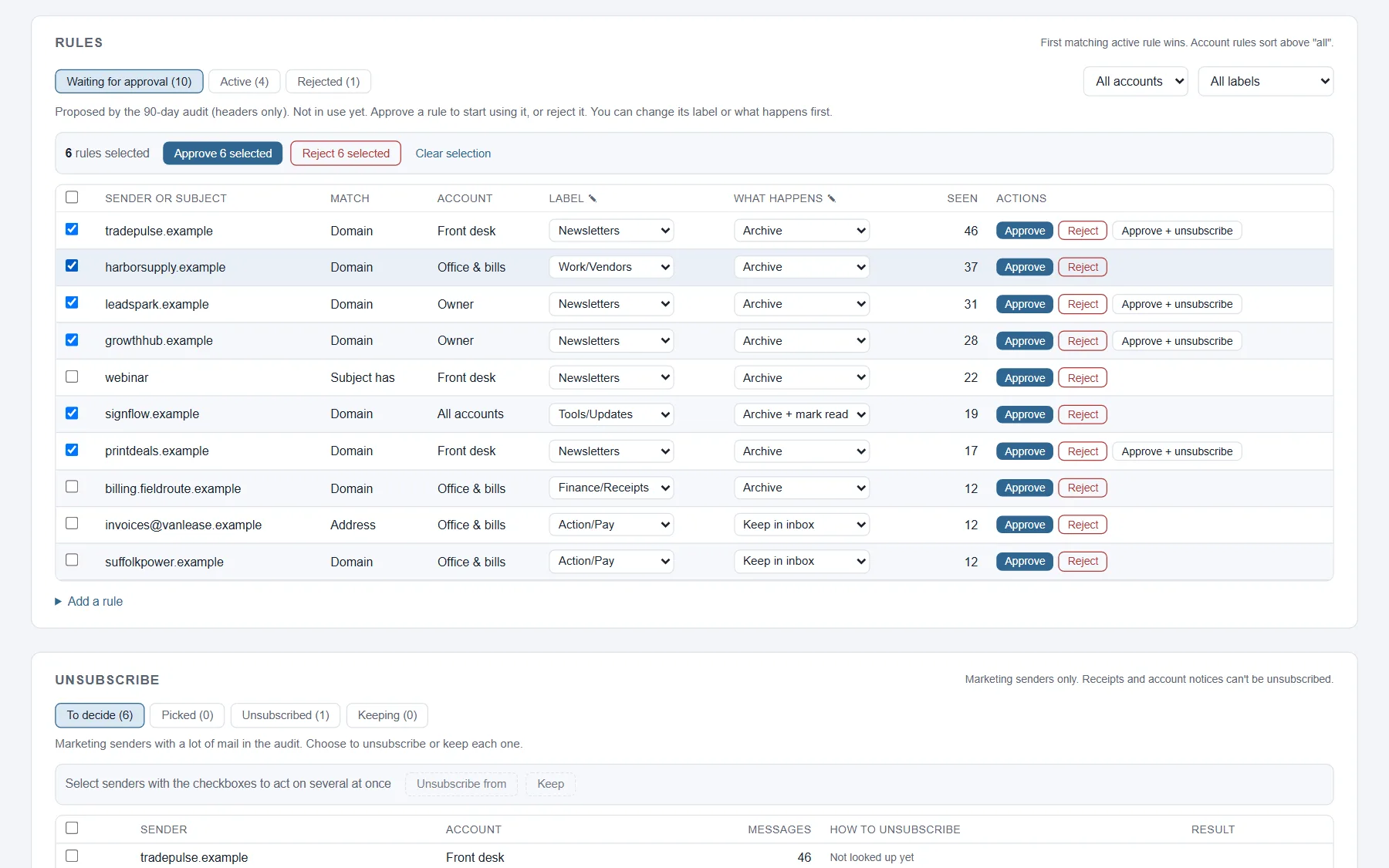Approve the invoices@vanlease.example rule
Viewport: 1389px width, 868px height.
[1025, 525]
